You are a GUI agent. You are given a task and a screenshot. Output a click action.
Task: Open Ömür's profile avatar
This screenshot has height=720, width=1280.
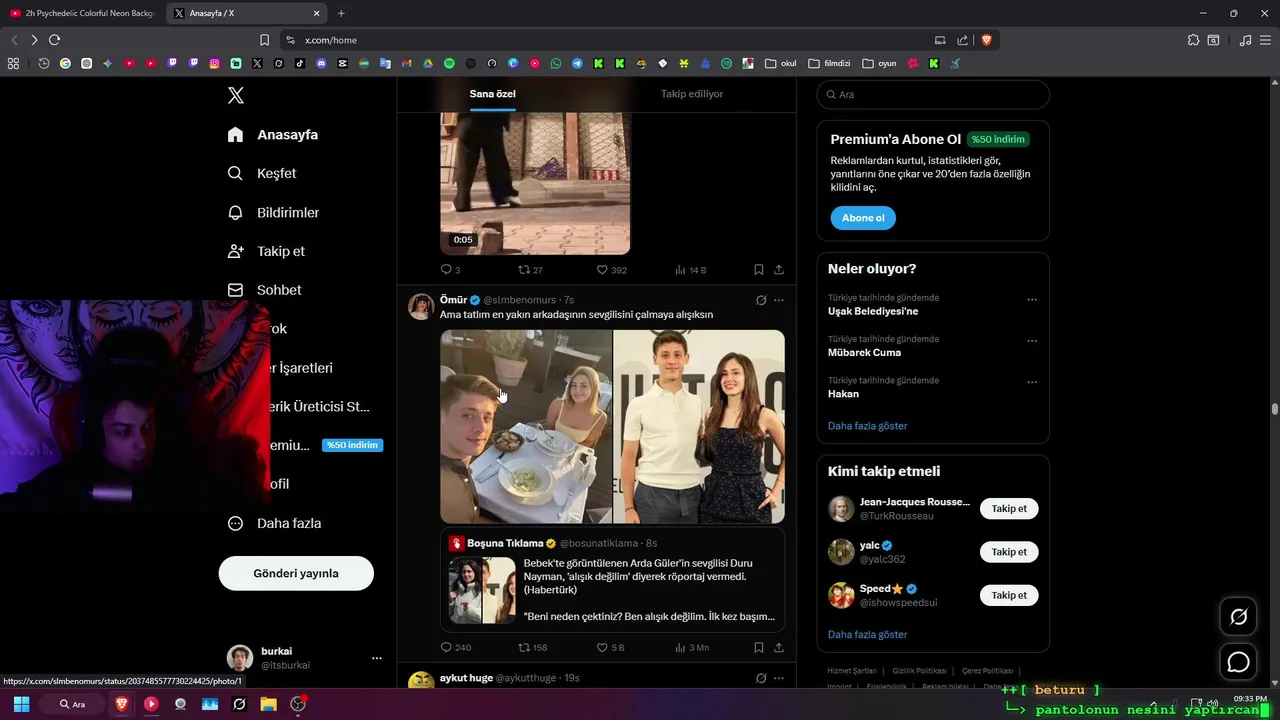point(421,306)
